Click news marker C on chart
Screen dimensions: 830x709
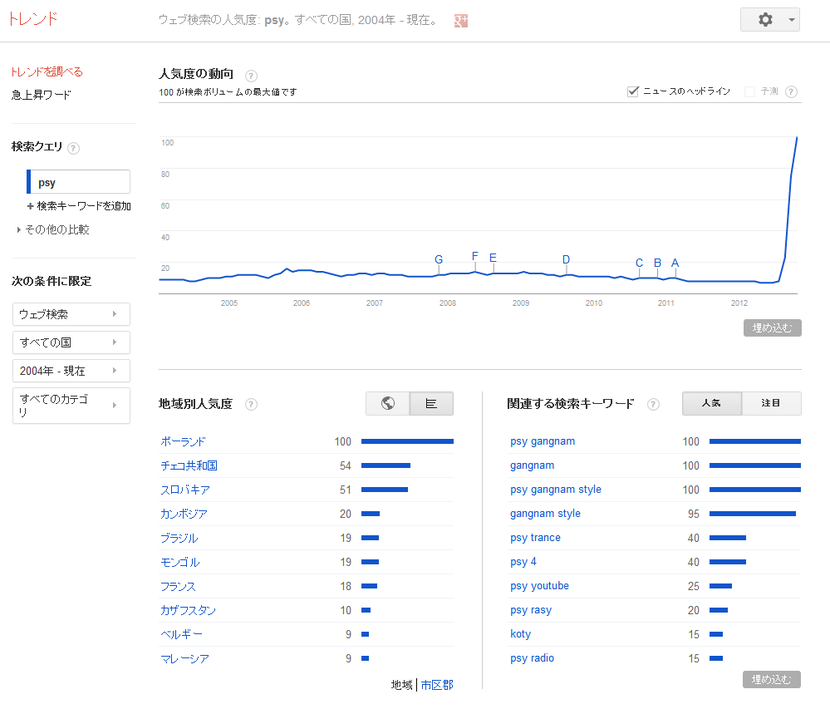[639, 263]
